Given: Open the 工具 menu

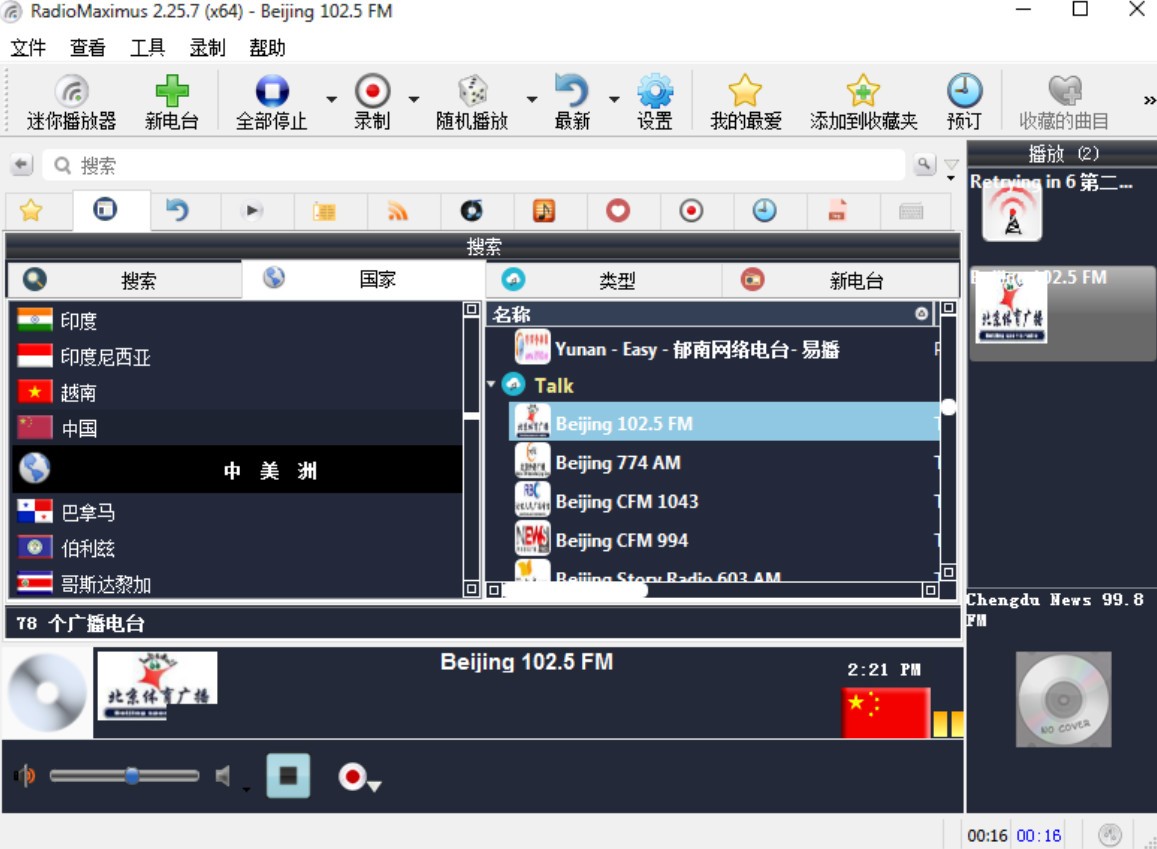Looking at the screenshot, I should coord(148,48).
